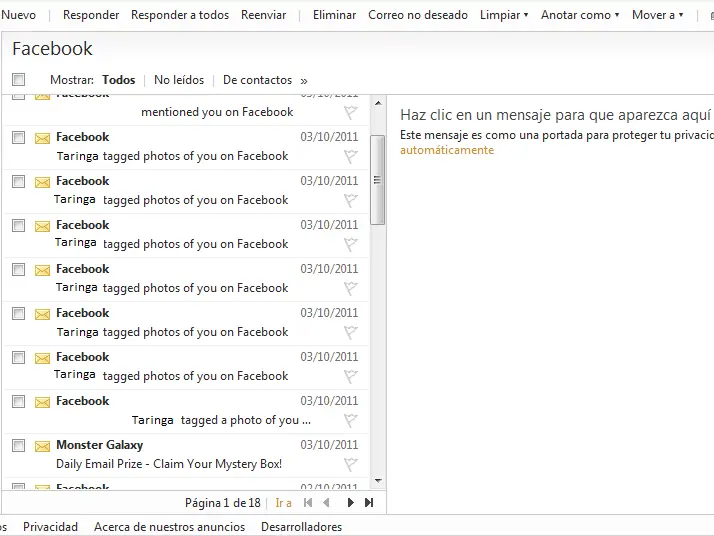Click Reenviar to forward the email
The image size is (714, 536).
[264, 15]
